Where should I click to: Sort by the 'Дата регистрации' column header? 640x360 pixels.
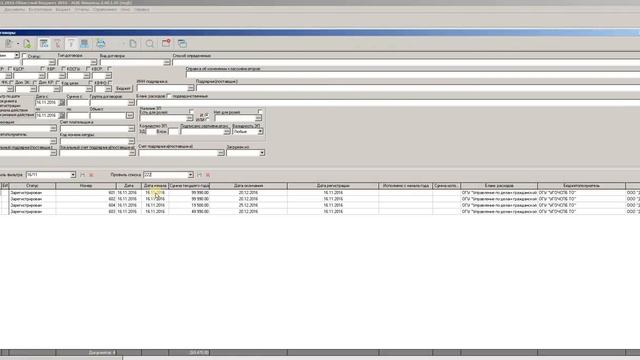point(333,186)
